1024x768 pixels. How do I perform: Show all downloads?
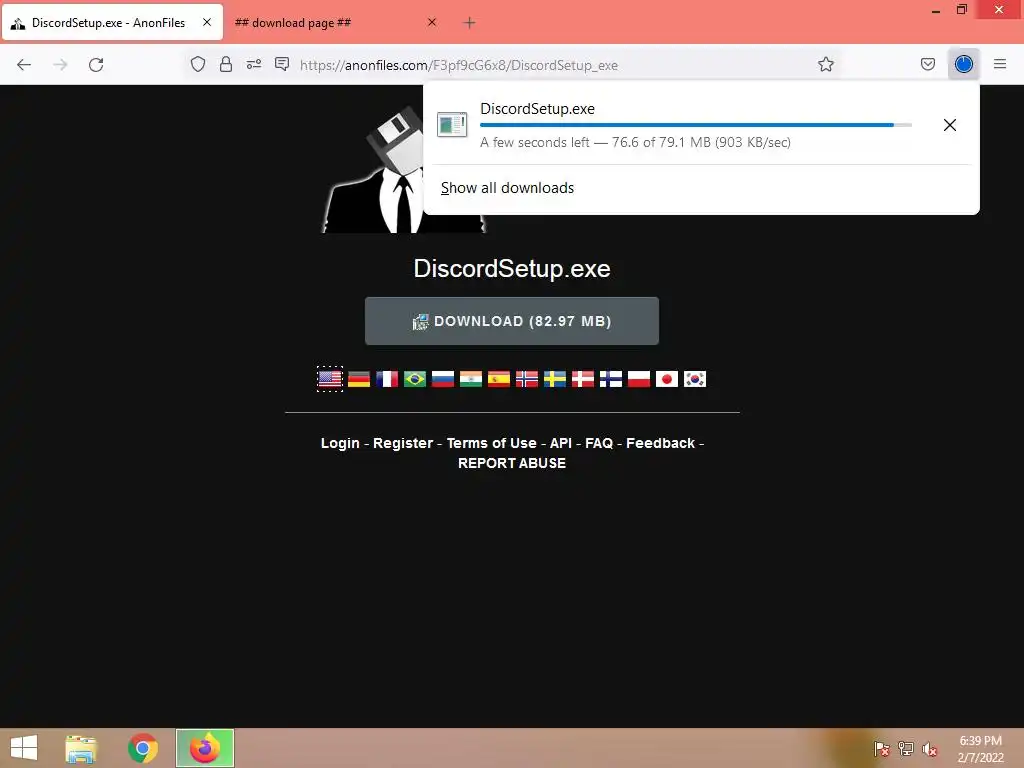507,188
